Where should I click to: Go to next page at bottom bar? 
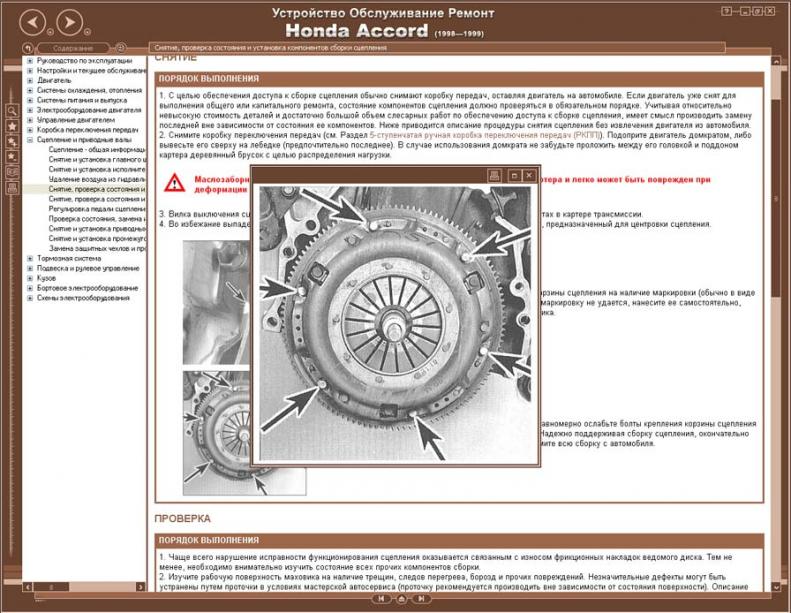pos(421,599)
